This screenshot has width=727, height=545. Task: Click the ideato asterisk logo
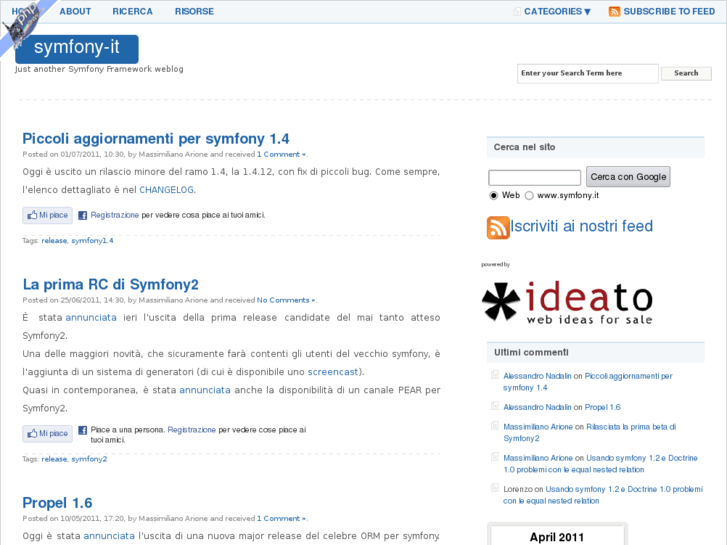[501, 301]
